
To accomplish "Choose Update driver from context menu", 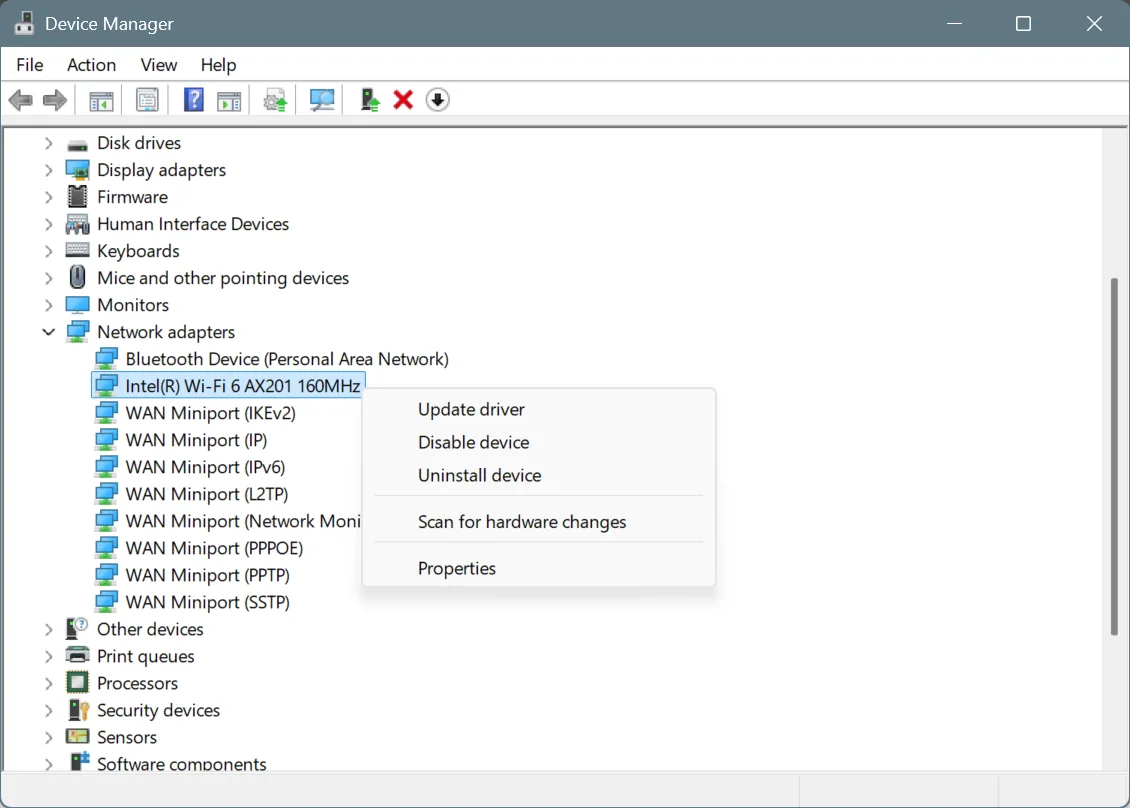I will (x=538, y=409).
